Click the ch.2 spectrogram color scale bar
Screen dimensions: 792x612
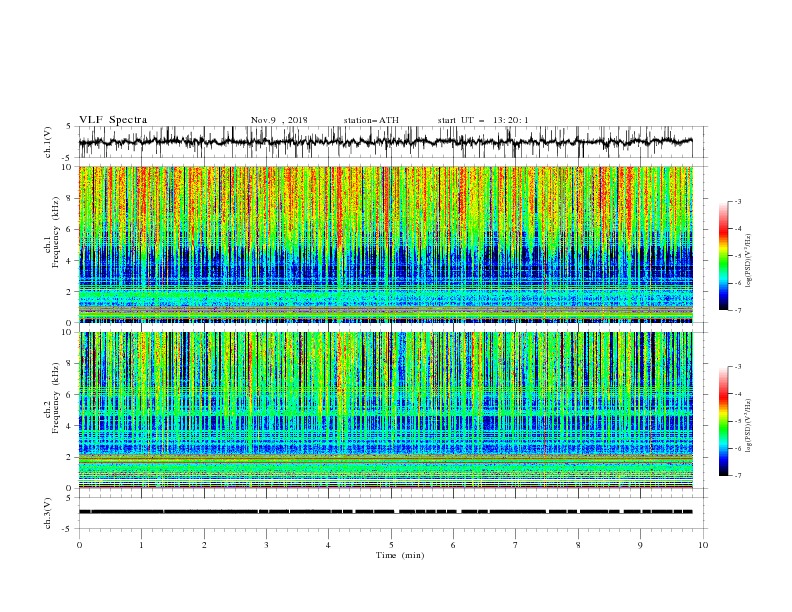click(724, 421)
